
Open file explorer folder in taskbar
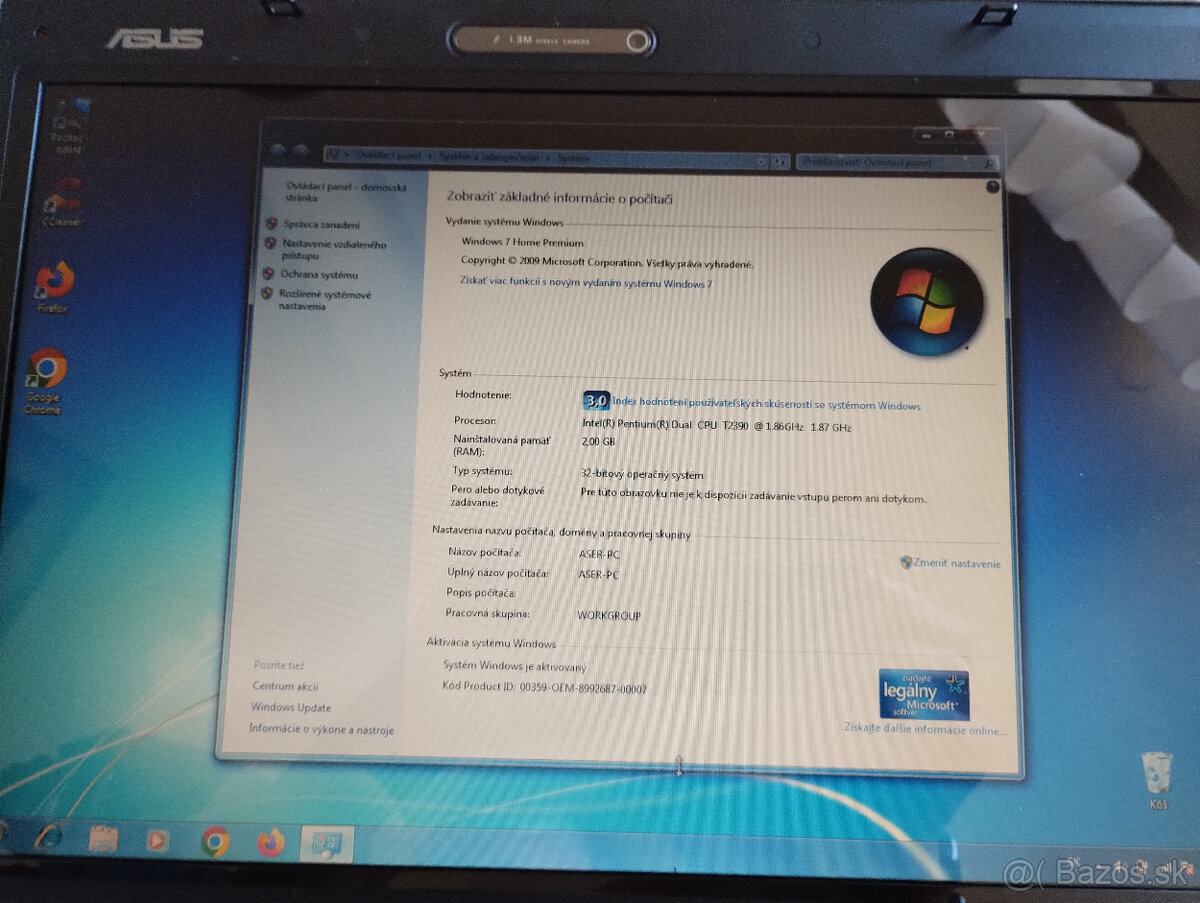tap(103, 838)
